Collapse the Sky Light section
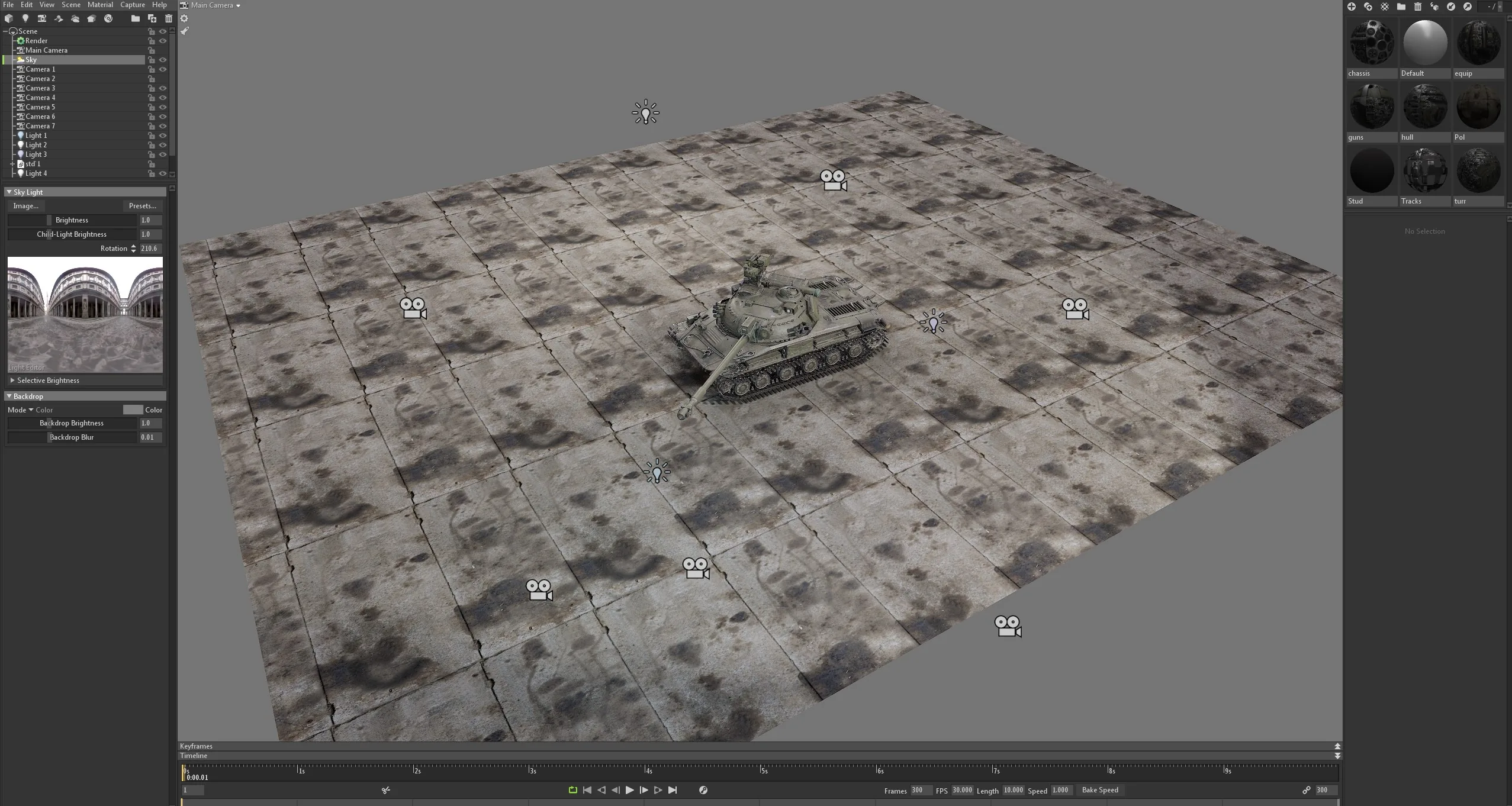This screenshot has width=1512, height=806. tap(9, 192)
